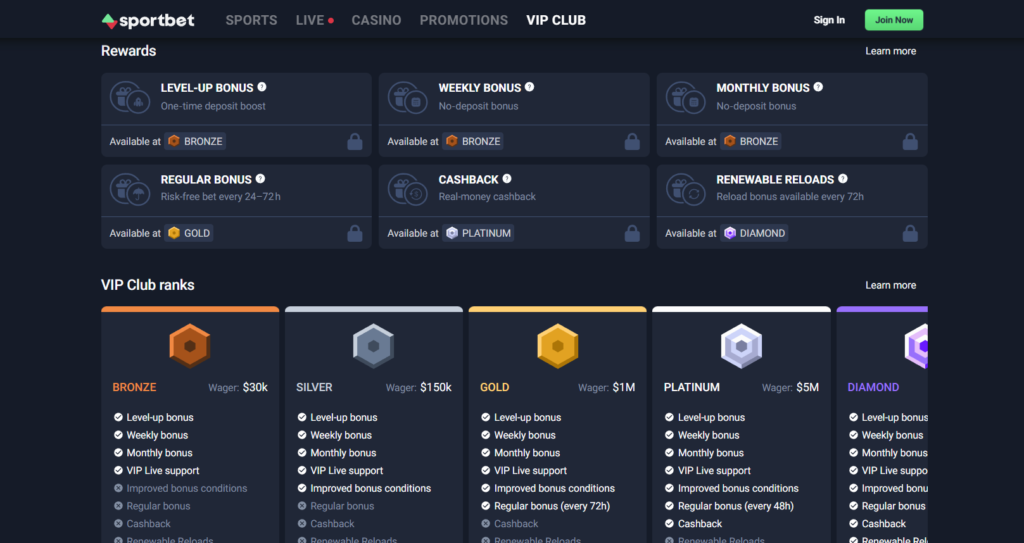
Task: Click the lock icon on Cashback card
Action: click(x=632, y=233)
